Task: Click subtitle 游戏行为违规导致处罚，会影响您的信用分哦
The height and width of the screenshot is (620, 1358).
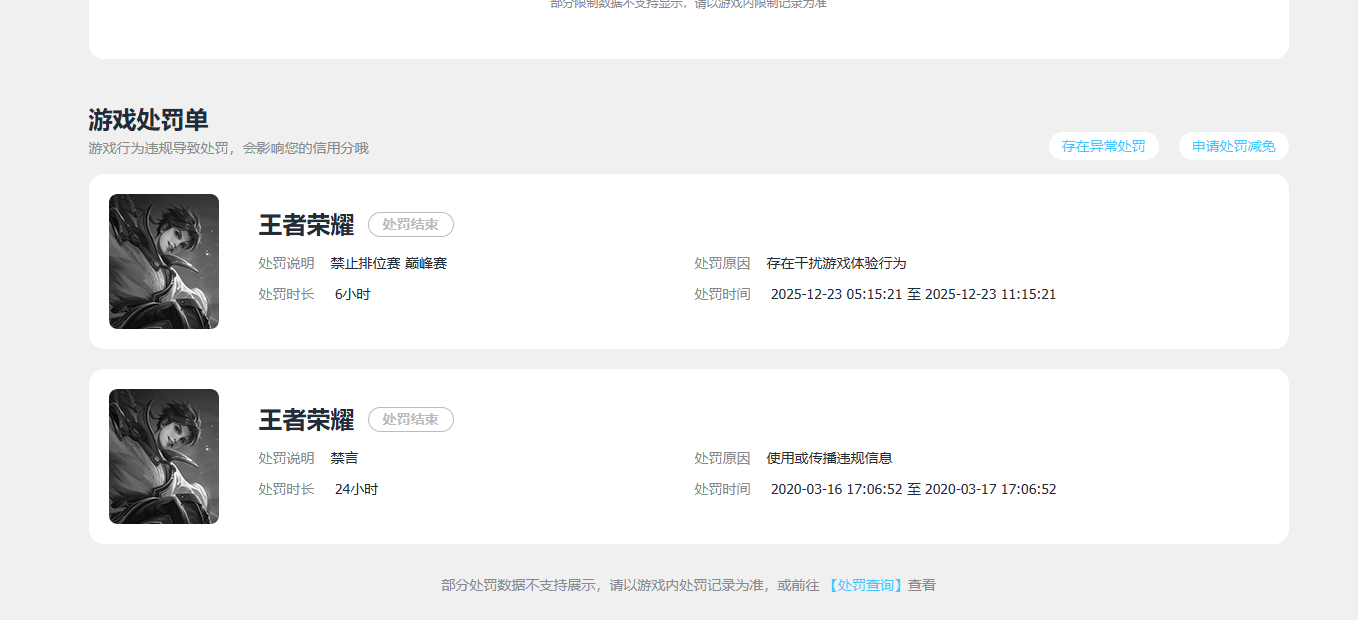Action: point(228,148)
